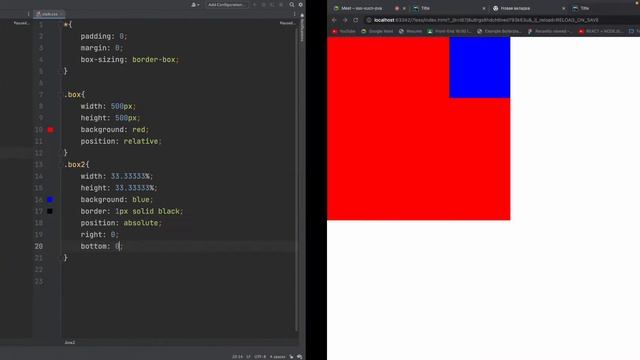
Task: Switch to the last Title browser tab
Action: [604, 8]
